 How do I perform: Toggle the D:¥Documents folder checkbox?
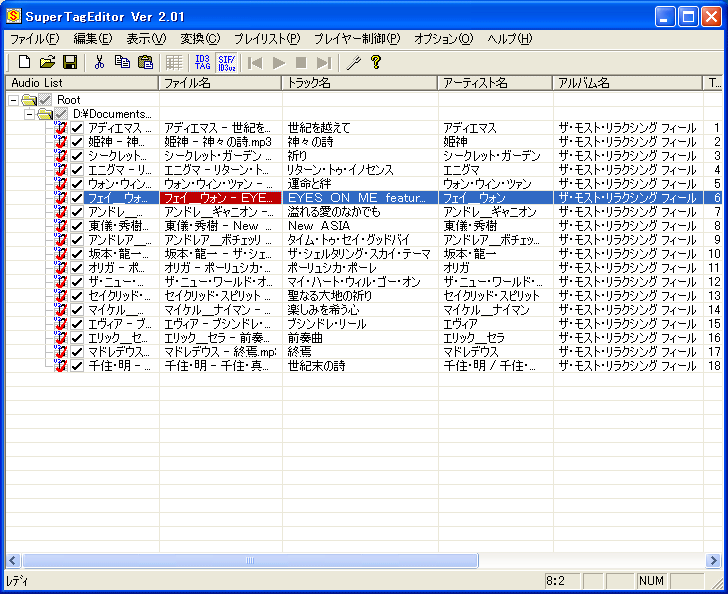[61, 113]
